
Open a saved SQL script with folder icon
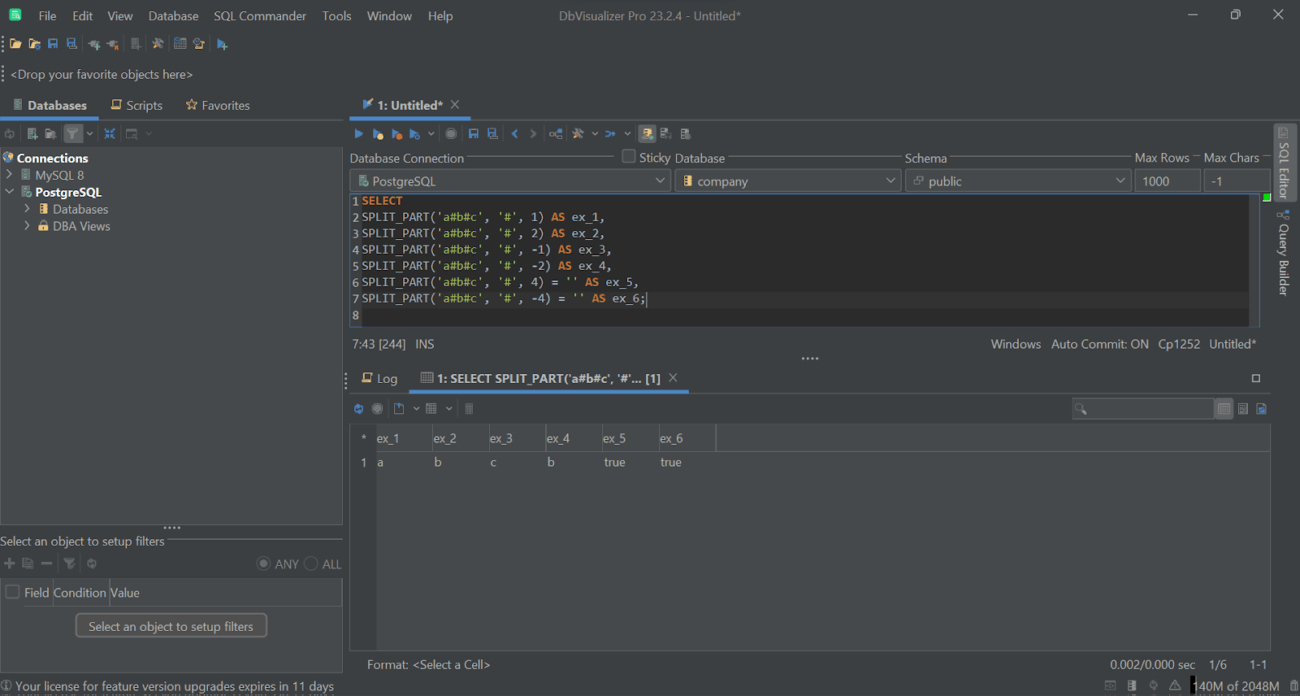click(15, 43)
